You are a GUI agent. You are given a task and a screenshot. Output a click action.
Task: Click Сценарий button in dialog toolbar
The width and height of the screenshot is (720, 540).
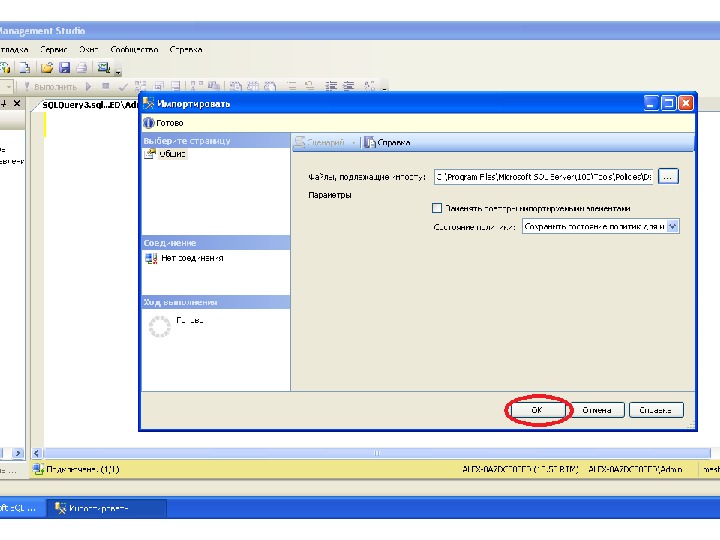click(321, 142)
